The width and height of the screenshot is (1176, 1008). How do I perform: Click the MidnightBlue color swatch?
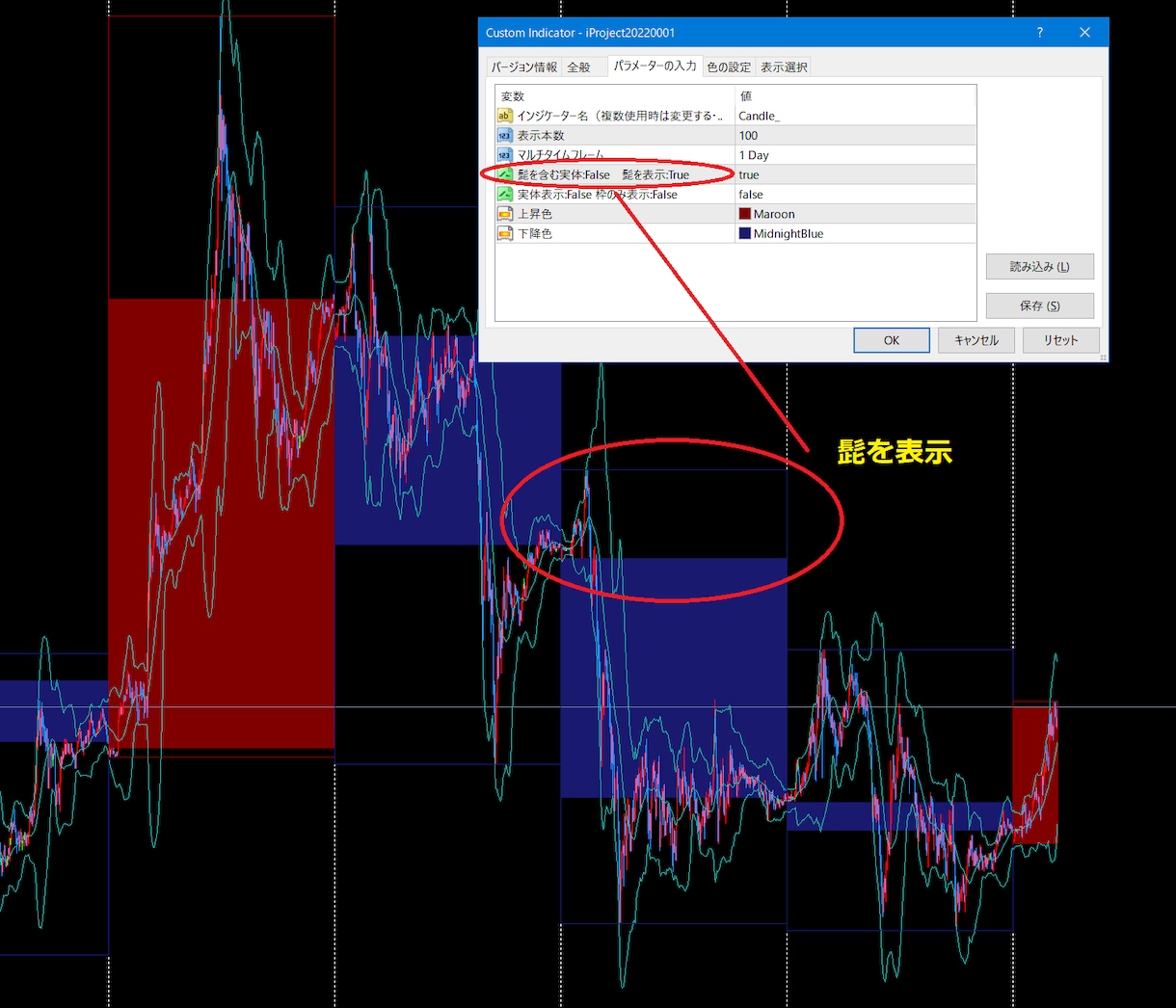[745, 233]
